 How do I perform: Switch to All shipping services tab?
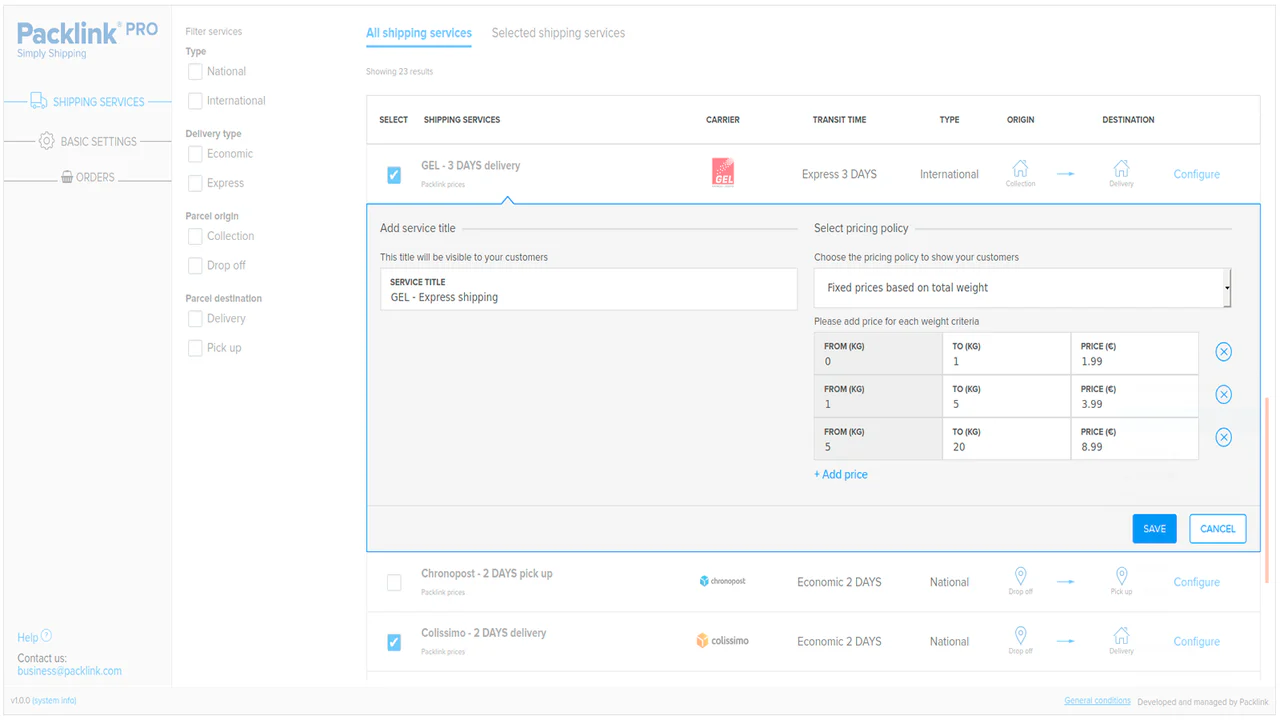point(419,33)
